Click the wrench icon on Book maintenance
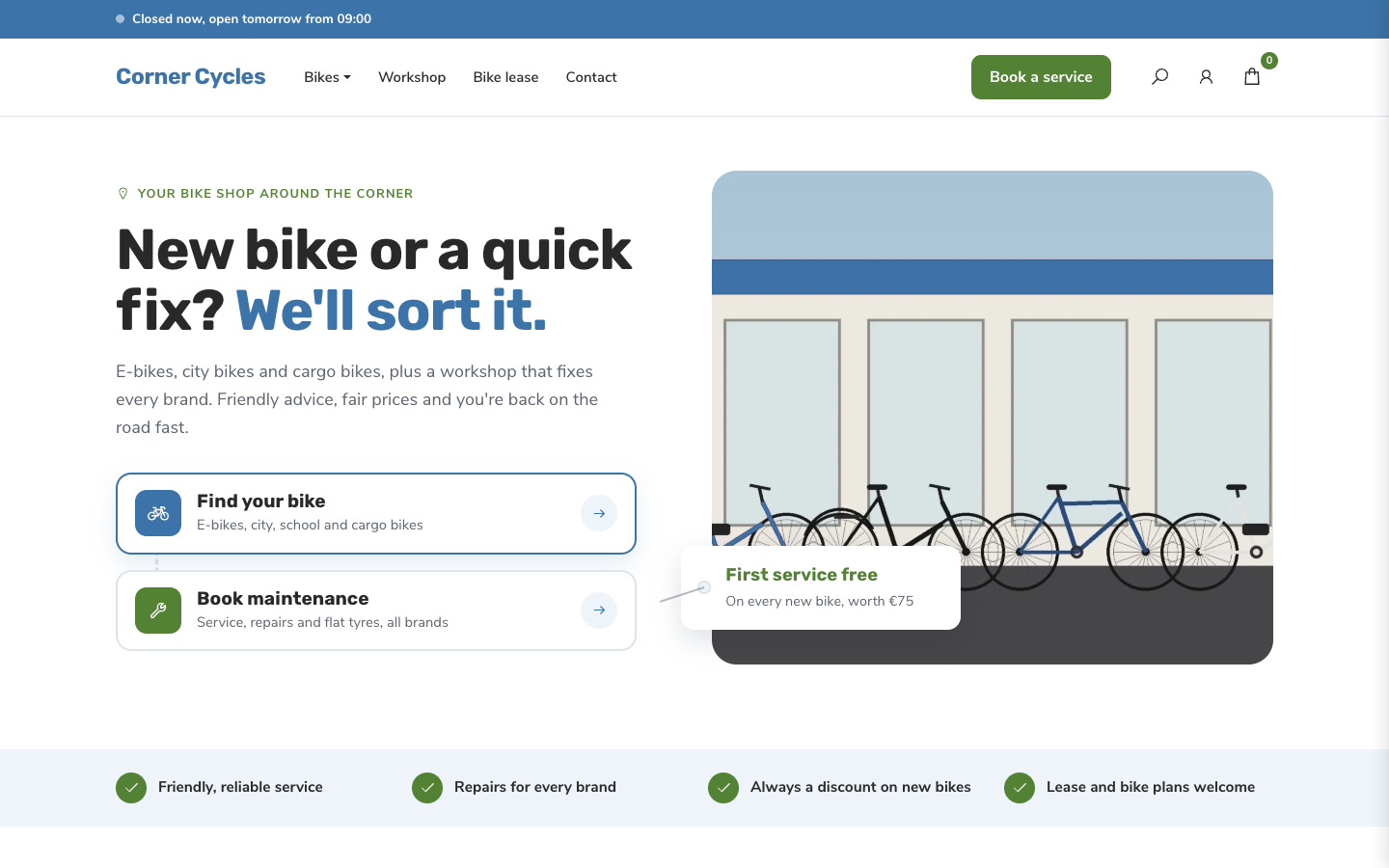 click(x=158, y=610)
